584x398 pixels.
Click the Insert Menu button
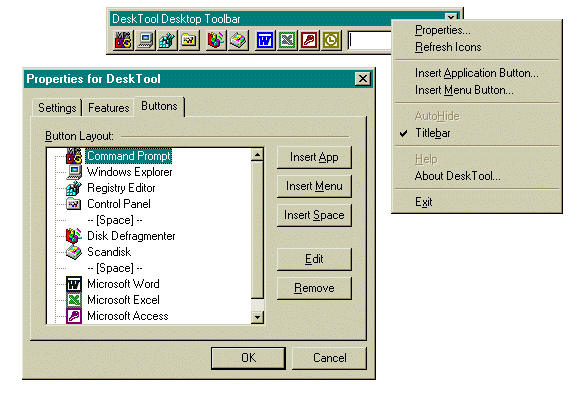point(314,186)
